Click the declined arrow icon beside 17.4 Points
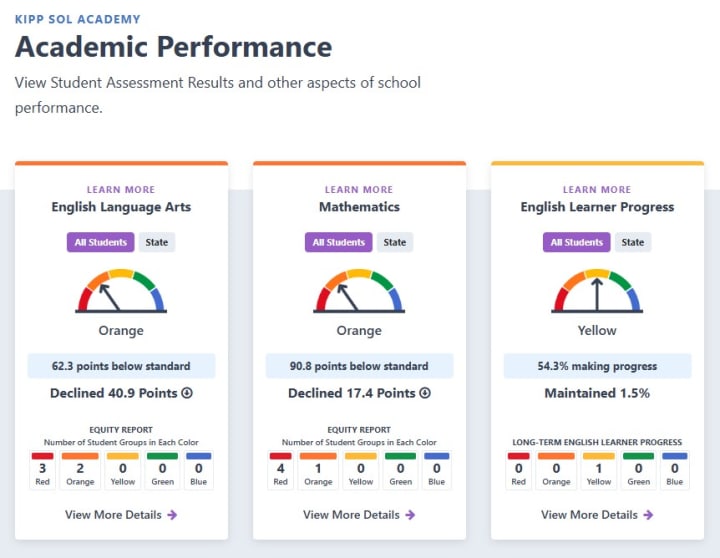Screen dimensions: 720x558 point(425,393)
